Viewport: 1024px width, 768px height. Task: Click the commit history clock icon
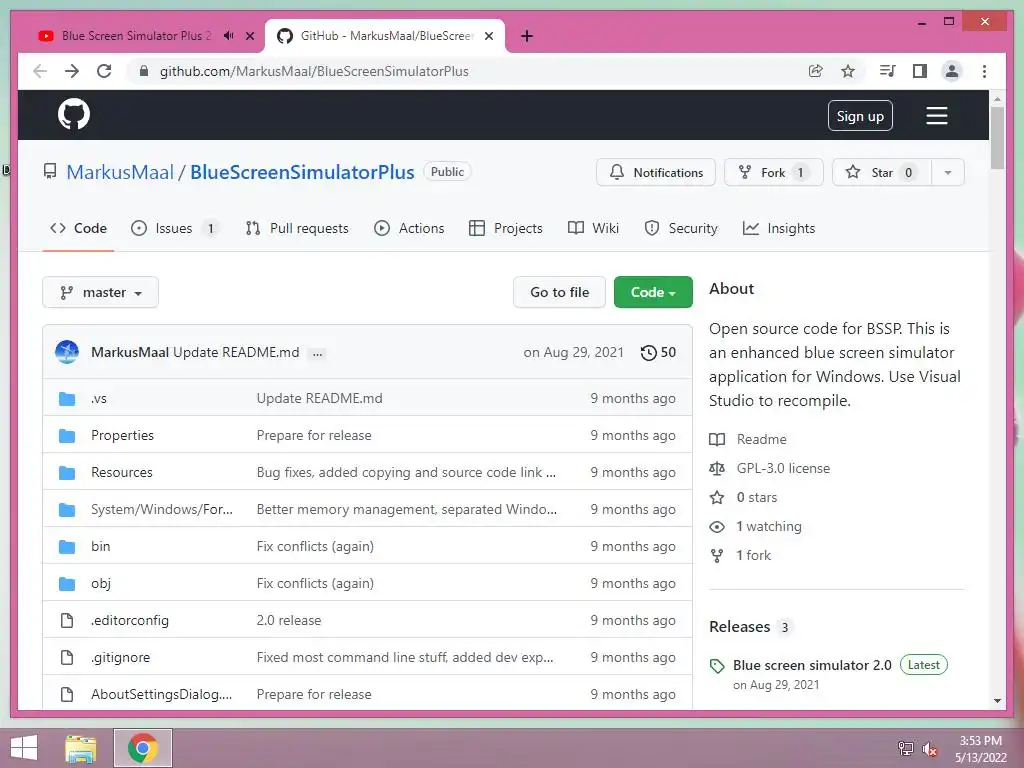648,353
